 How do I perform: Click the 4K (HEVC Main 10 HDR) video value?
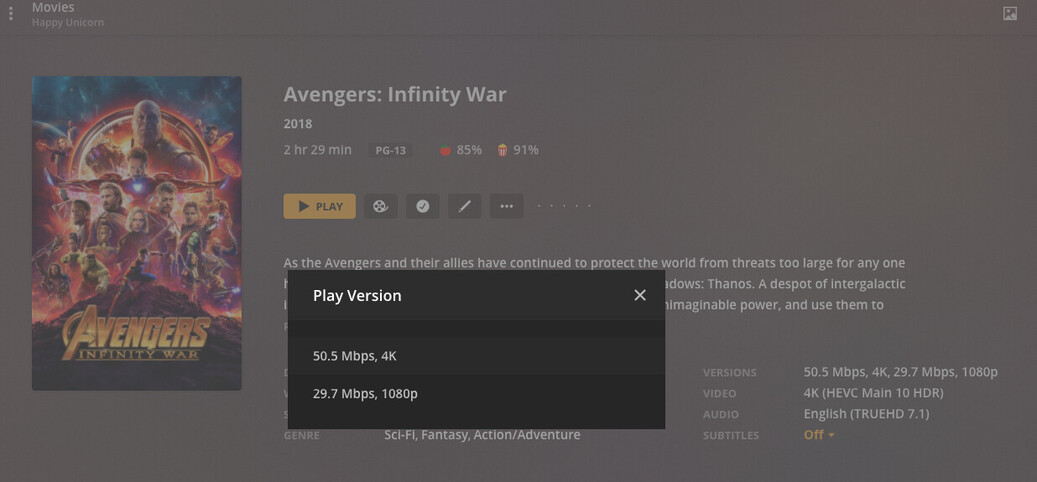point(874,393)
